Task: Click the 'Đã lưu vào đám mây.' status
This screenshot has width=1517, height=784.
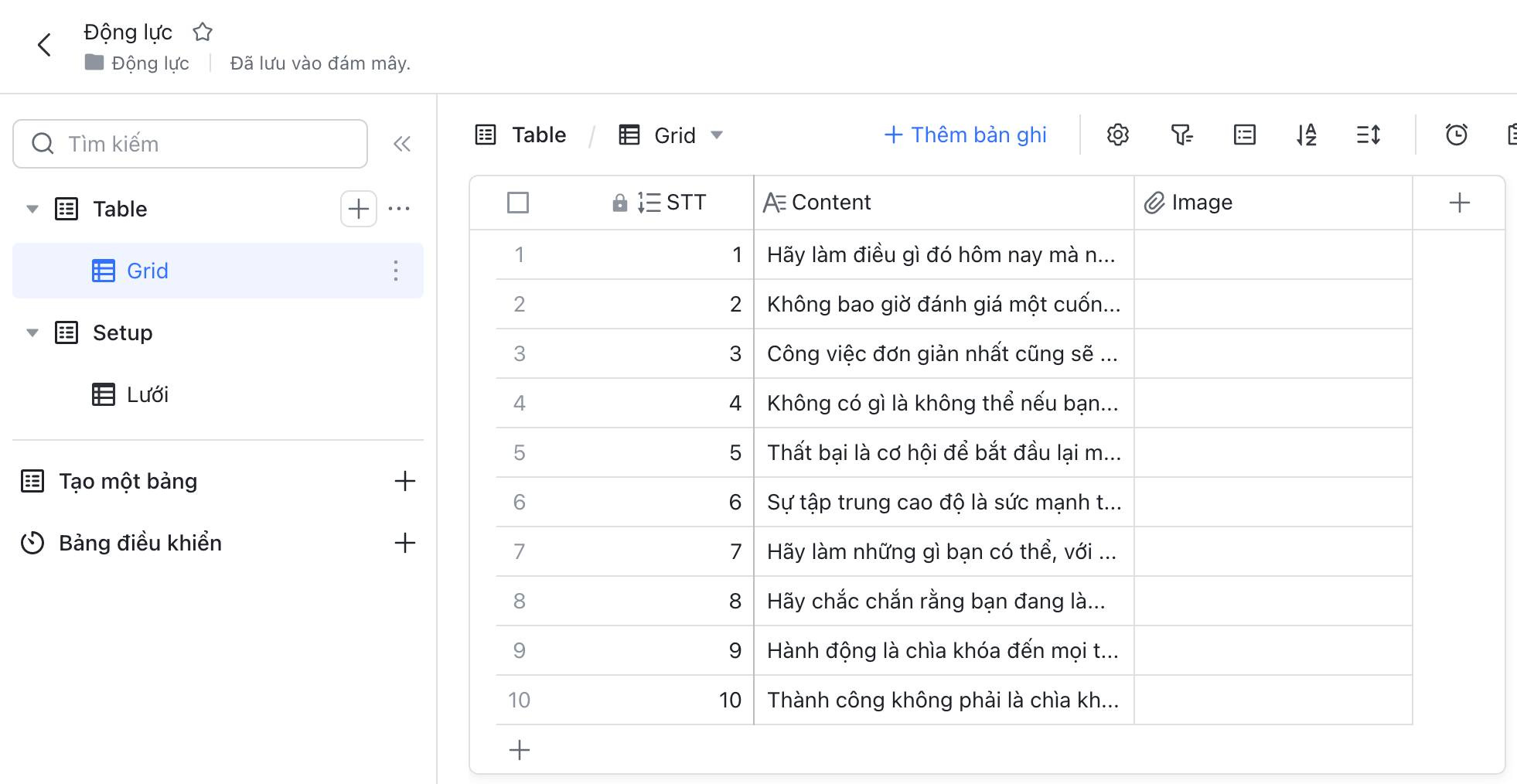Action: pos(320,63)
